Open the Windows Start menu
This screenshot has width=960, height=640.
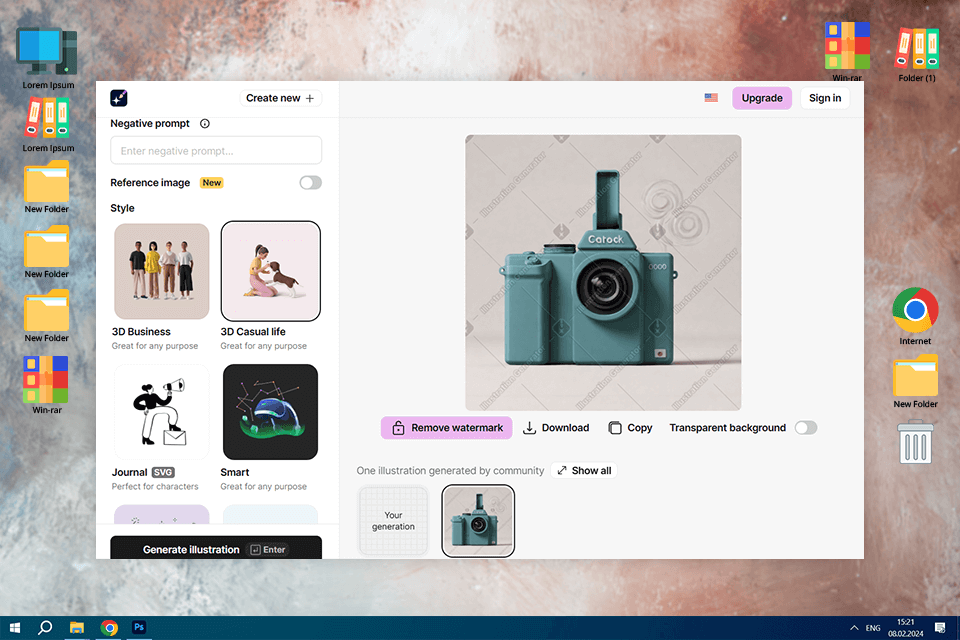(x=15, y=628)
